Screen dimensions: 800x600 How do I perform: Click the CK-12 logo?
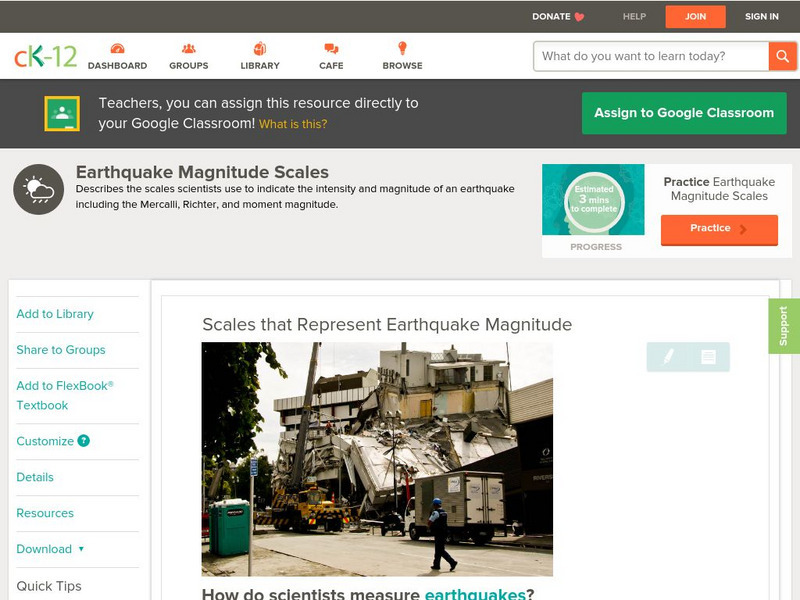[x=45, y=56]
